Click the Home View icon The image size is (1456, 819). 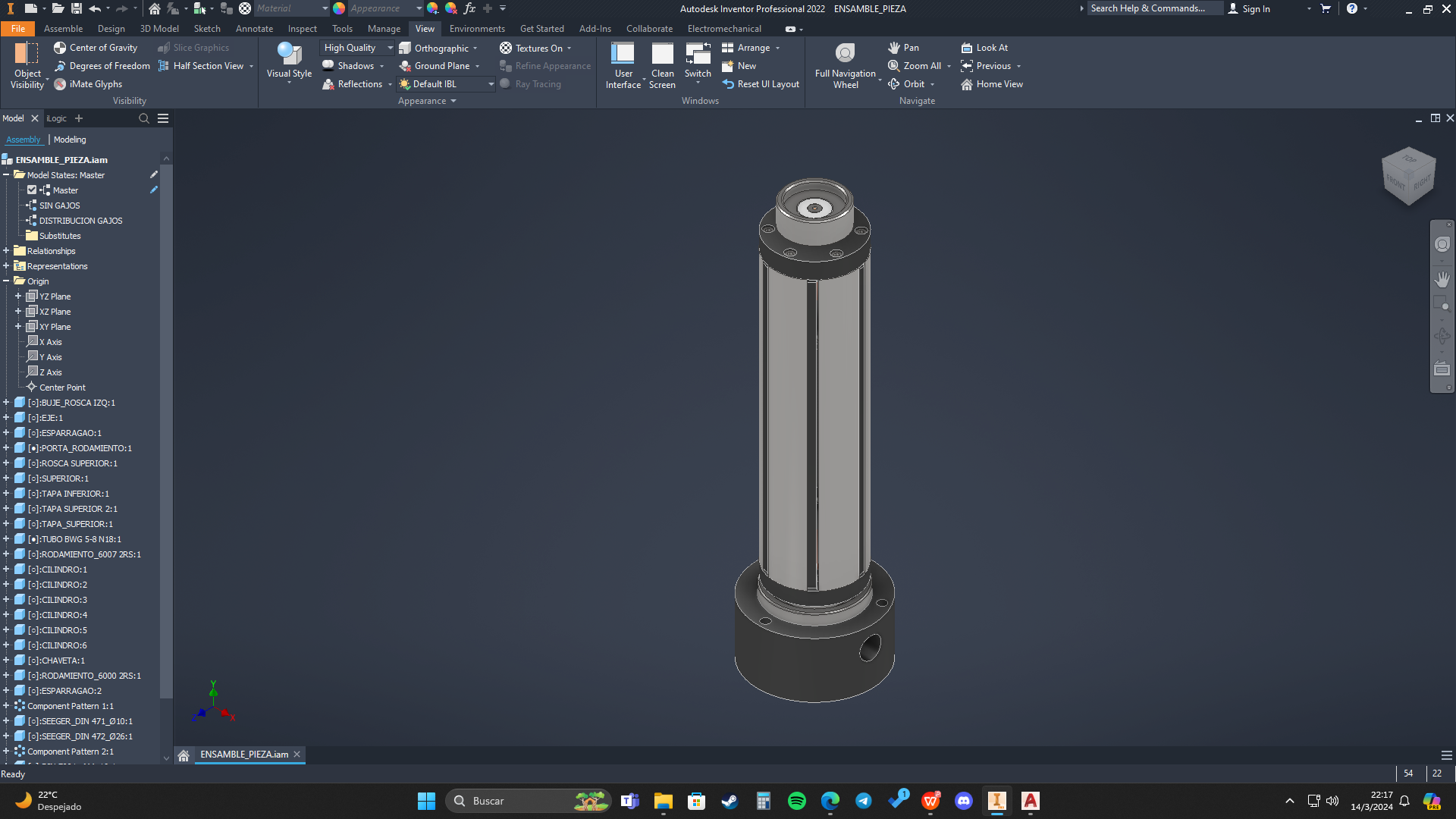pyautogui.click(x=967, y=84)
